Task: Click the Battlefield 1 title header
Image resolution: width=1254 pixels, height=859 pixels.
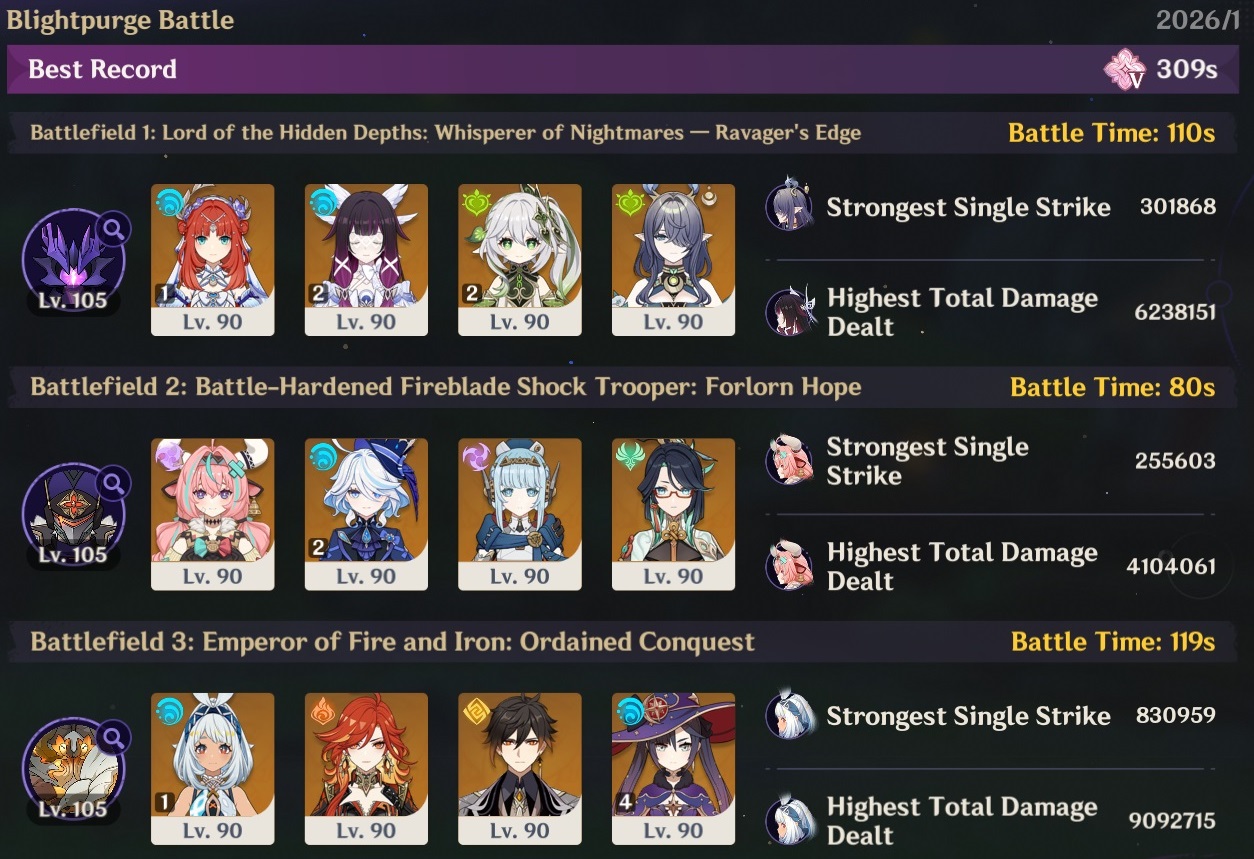Action: tap(446, 133)
